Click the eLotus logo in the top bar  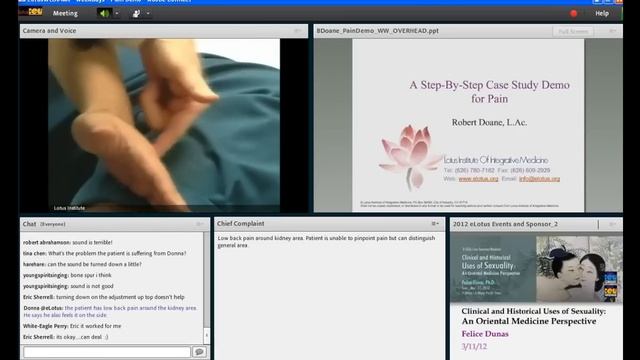[31, 12]
